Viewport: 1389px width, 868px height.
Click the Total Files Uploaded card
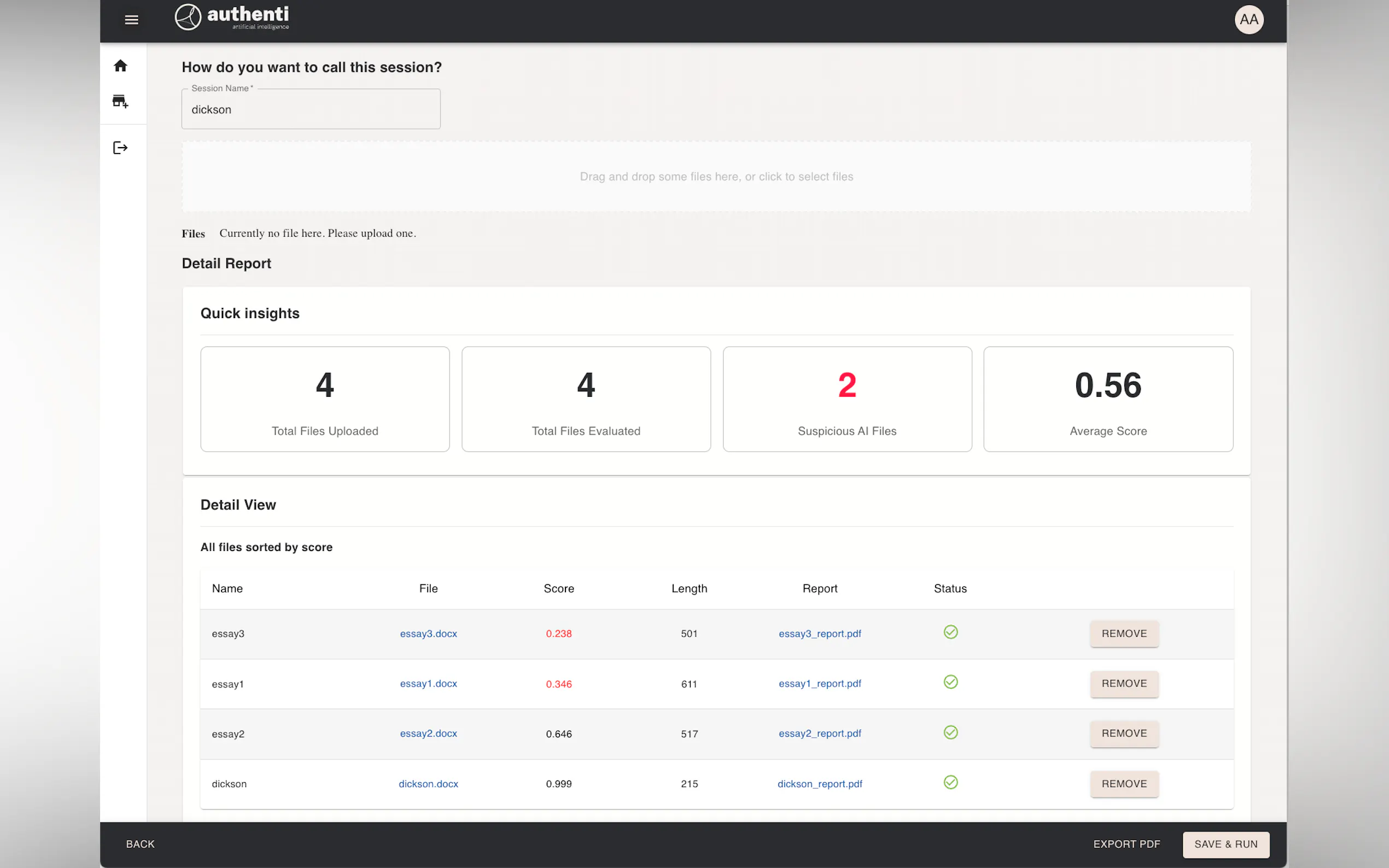click(325, 399)
